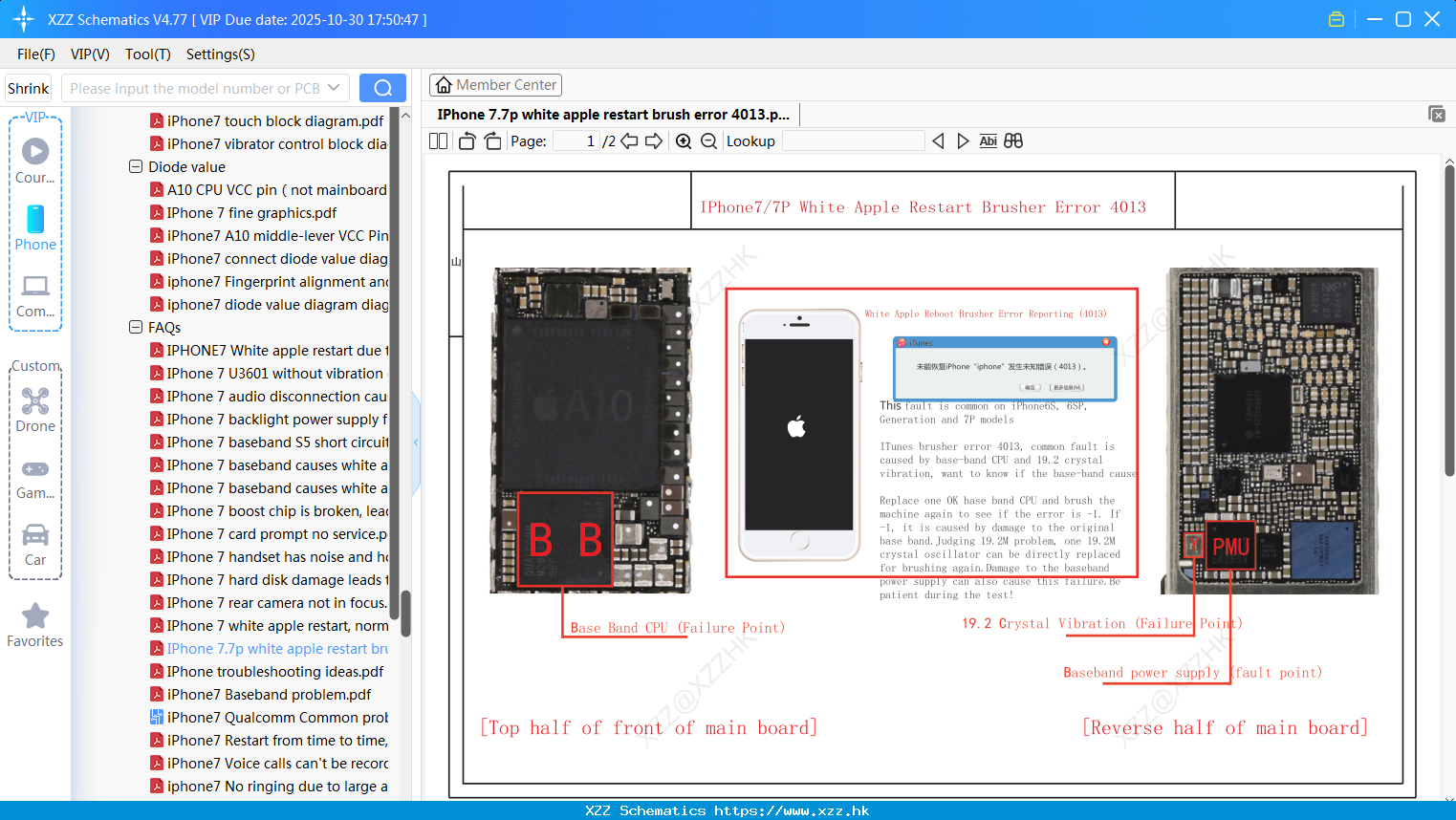Image resolution: width=1456 pixels, height=820 pixels.
Task: Open the File(F) menu
Action: (36, 54)
